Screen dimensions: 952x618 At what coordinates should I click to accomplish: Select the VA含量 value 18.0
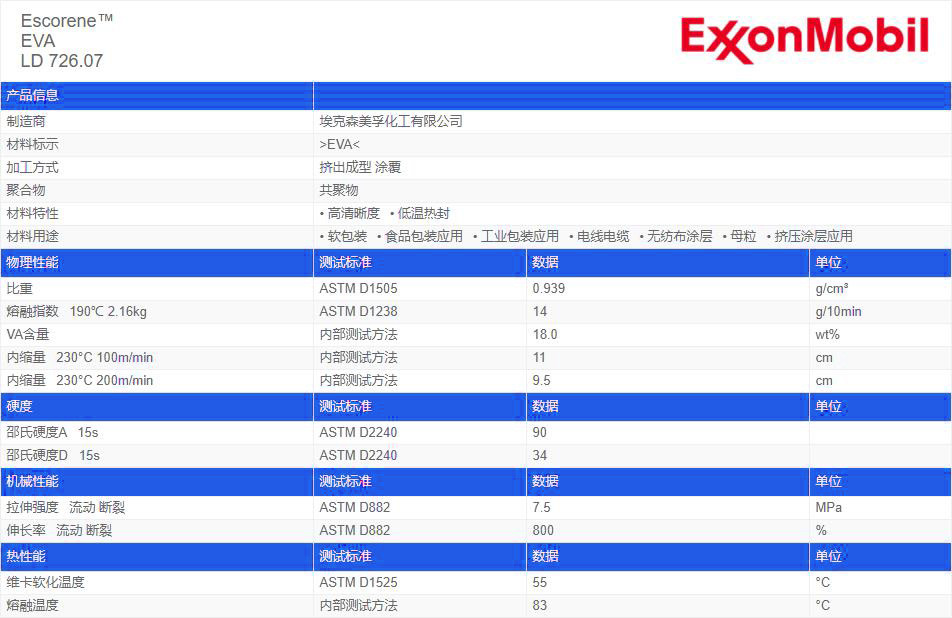[x=545, y=334]
